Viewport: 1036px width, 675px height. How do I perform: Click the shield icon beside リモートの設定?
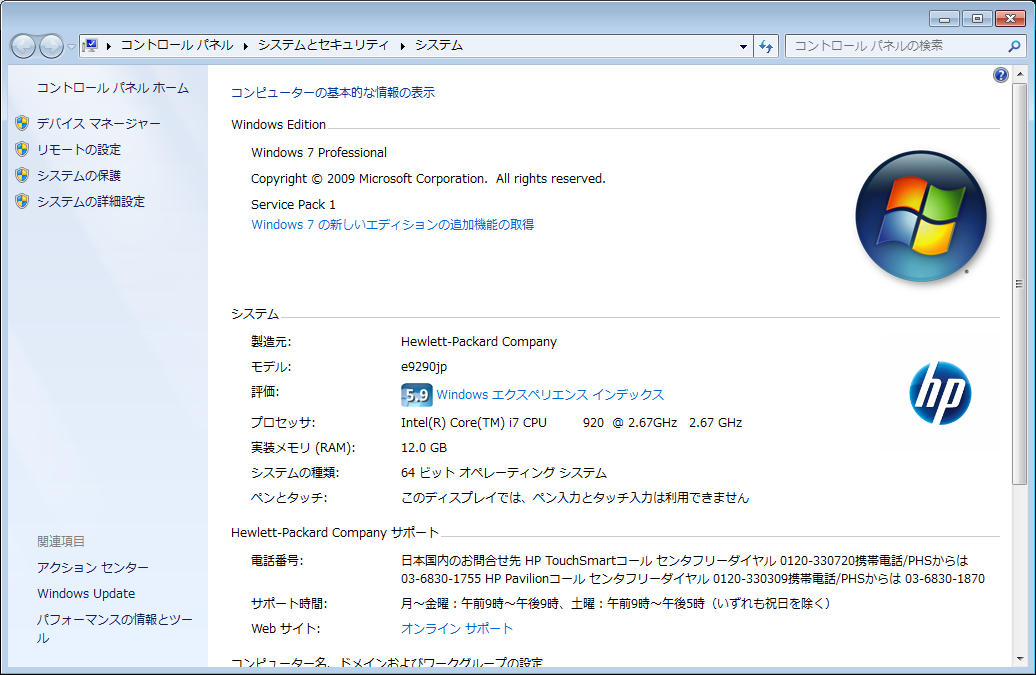coord(22,149)
